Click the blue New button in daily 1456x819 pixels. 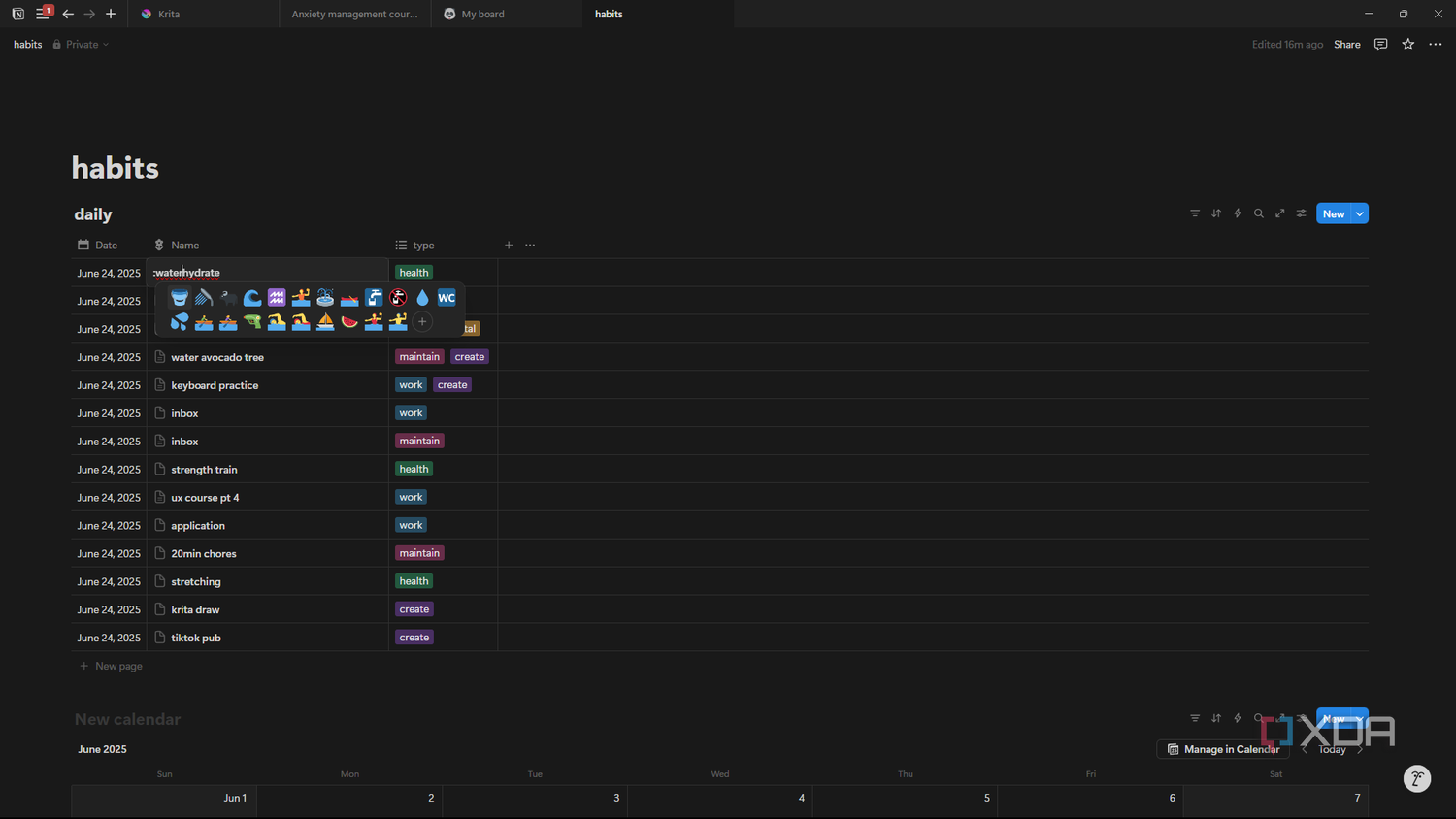tap(1334, 213)
